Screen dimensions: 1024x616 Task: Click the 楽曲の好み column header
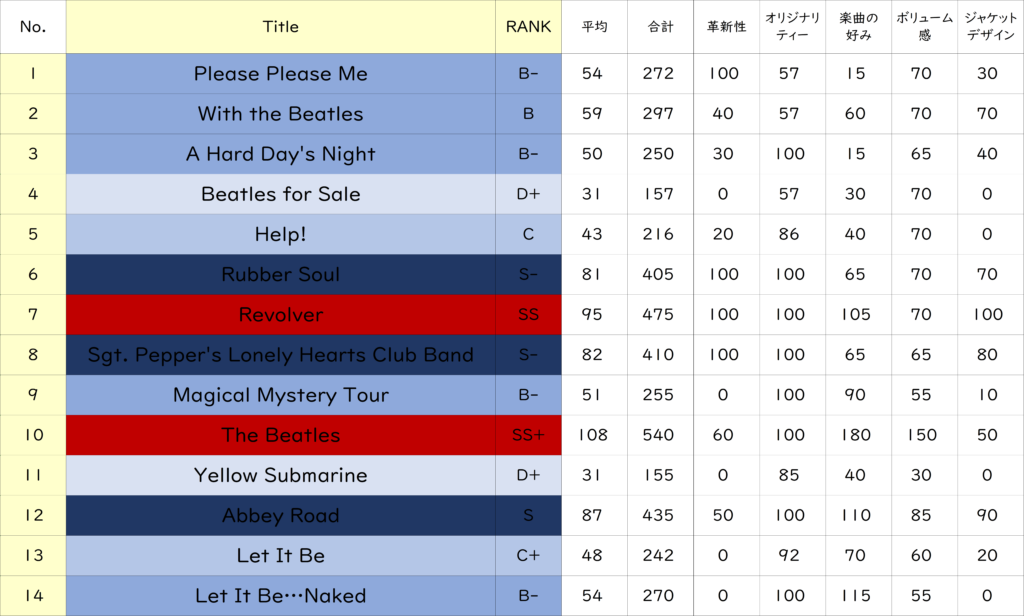click(855, 27)
